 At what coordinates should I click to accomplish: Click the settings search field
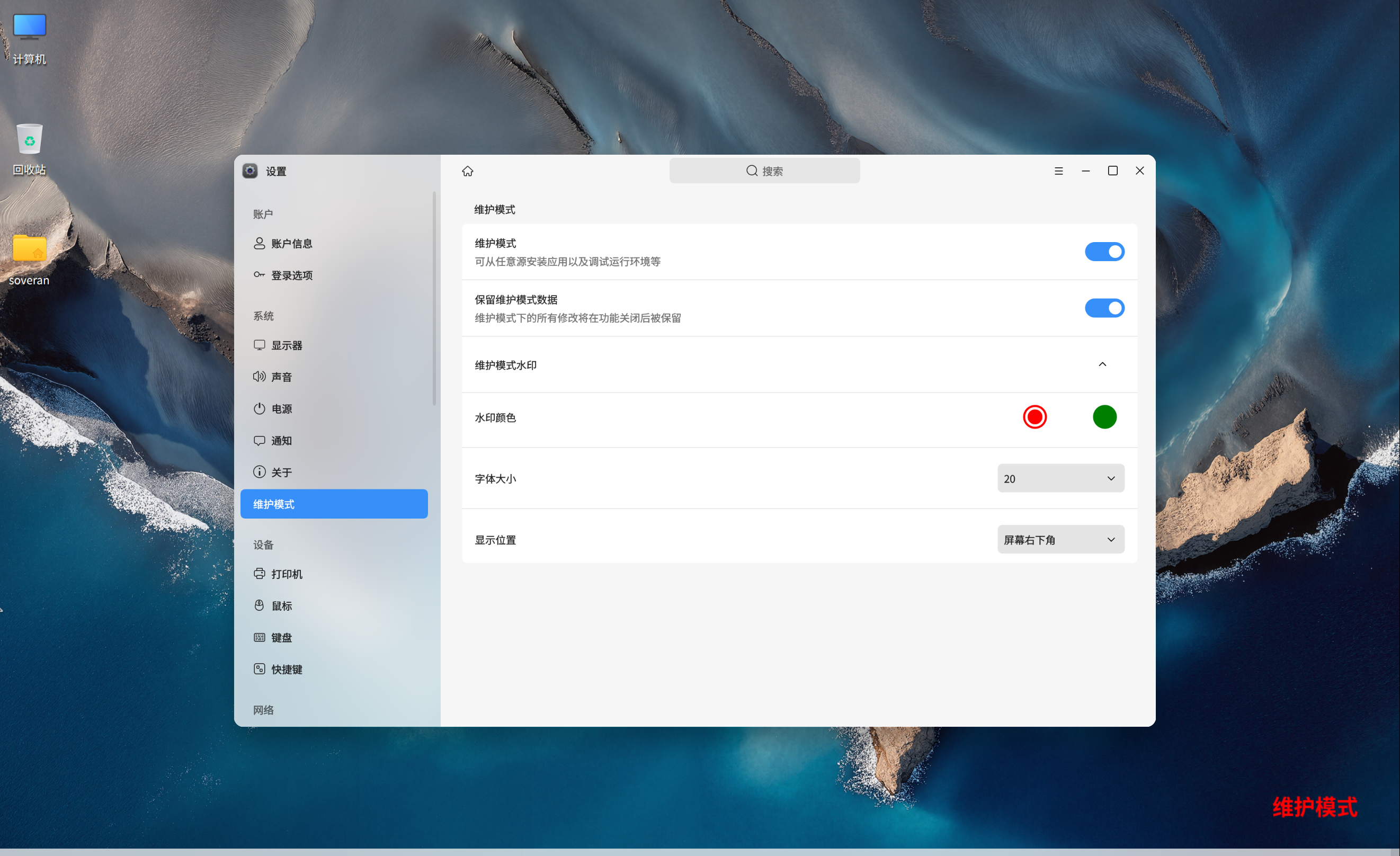pyautogui.click(x=764, y=171)
